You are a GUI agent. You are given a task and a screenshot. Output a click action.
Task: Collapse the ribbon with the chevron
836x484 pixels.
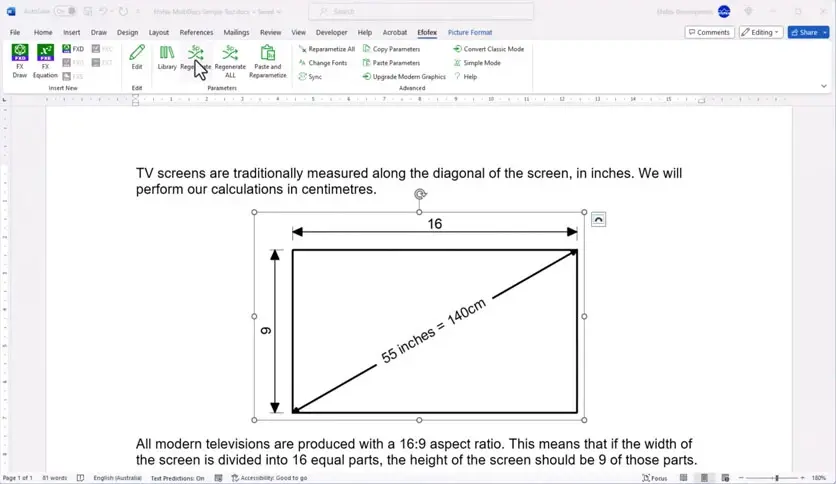point(824,86)
